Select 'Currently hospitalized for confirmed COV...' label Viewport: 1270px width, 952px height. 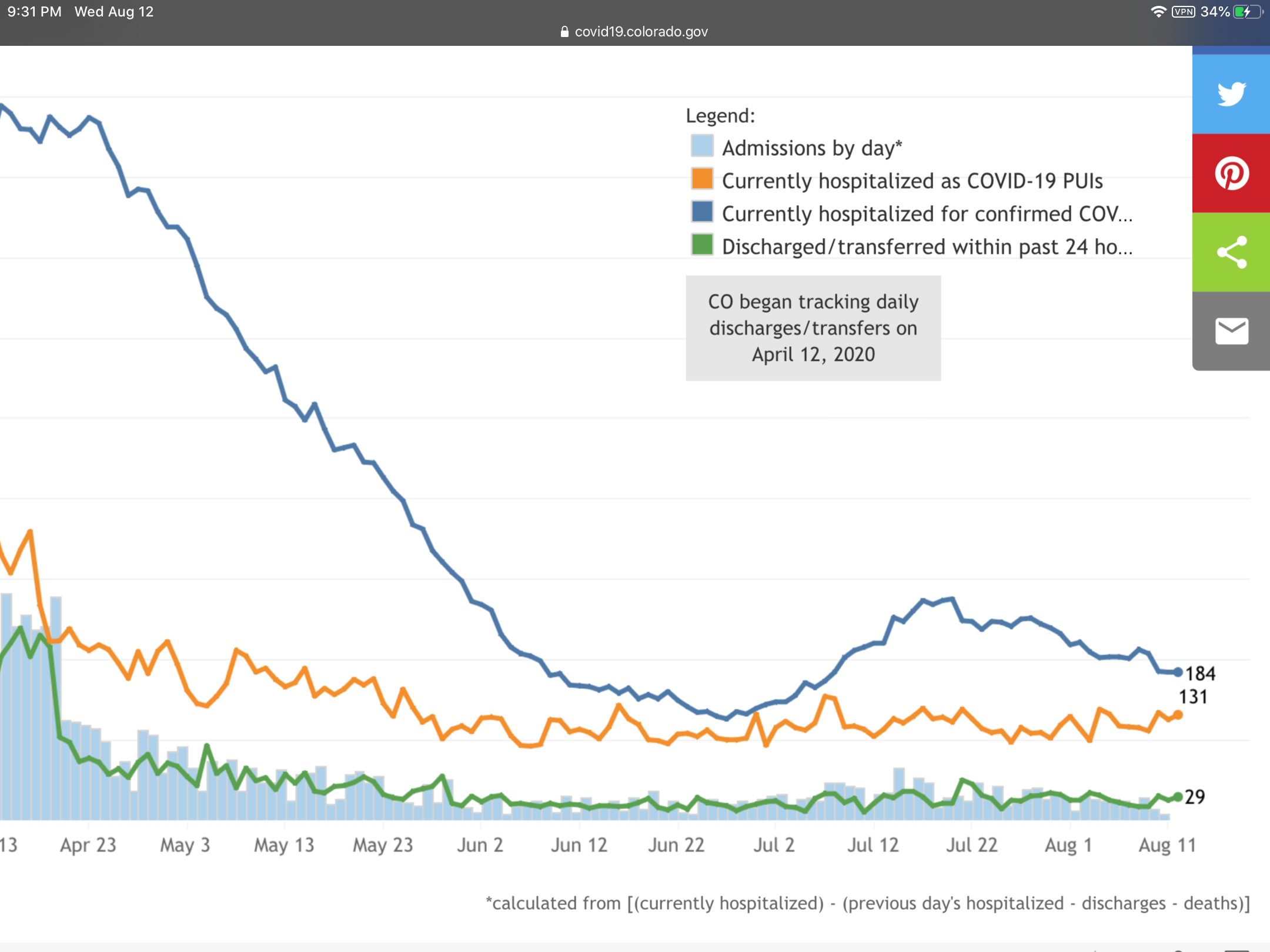(x=927, y=214)
